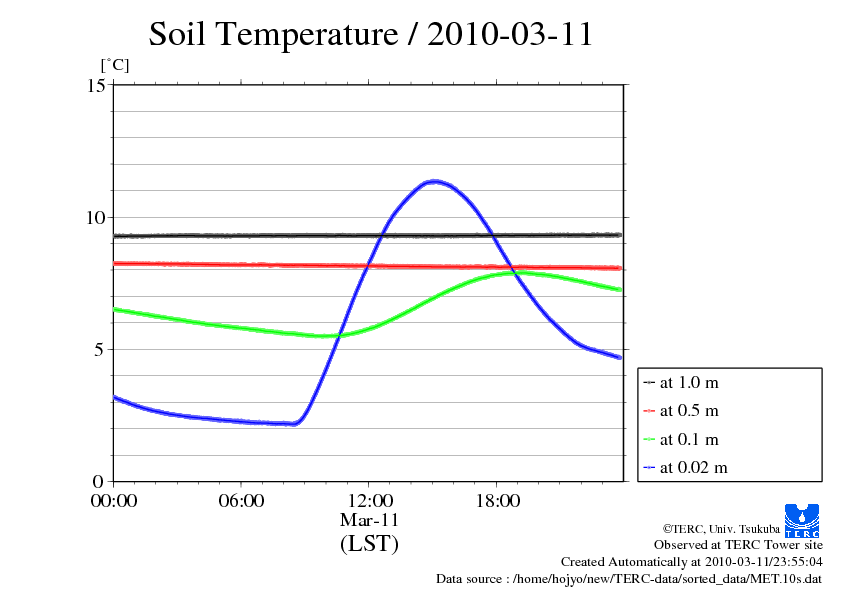Click the TERC logo icon

tap(803, 520)
